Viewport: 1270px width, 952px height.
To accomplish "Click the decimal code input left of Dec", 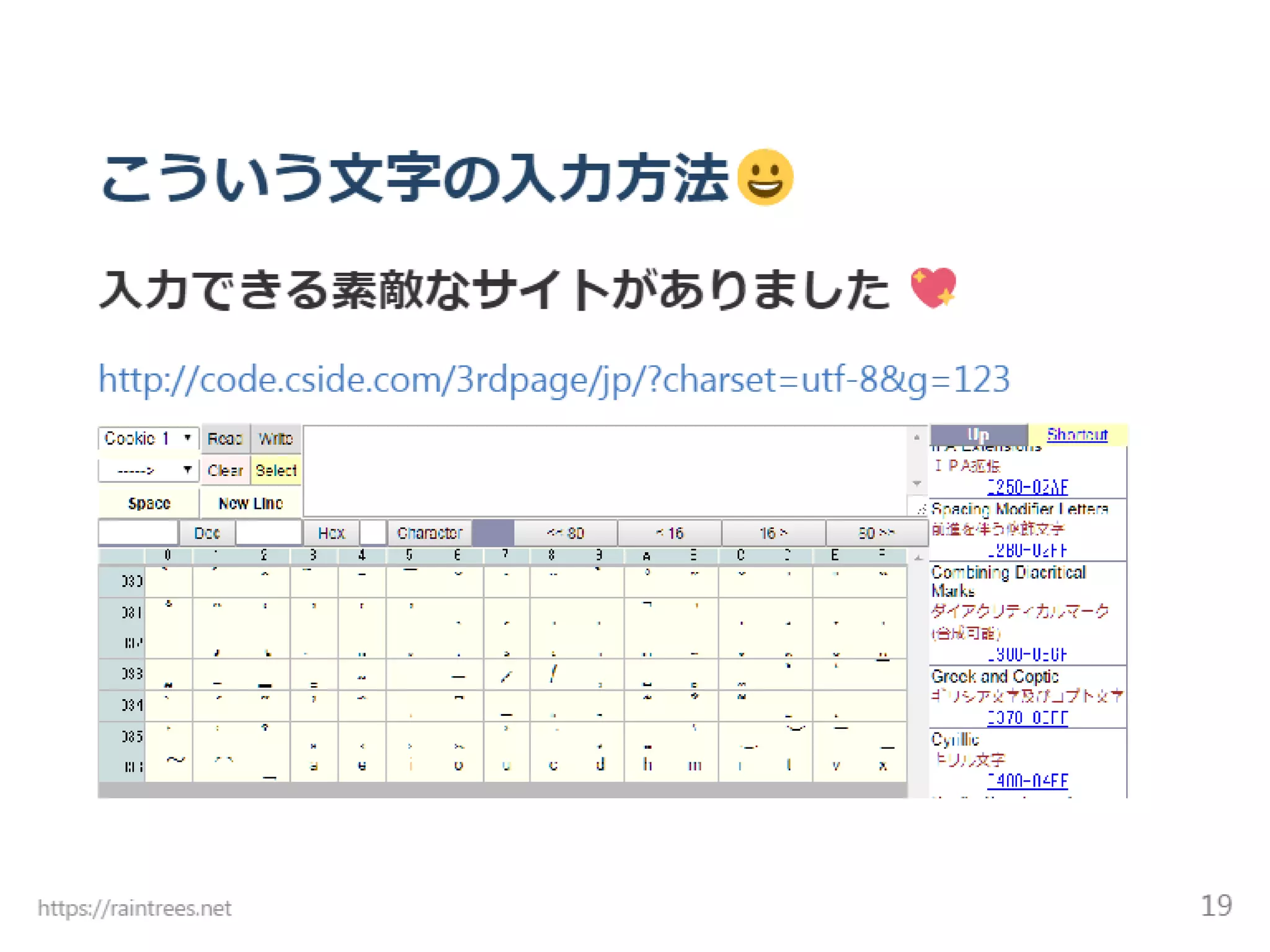I will [x=138, y=532].
